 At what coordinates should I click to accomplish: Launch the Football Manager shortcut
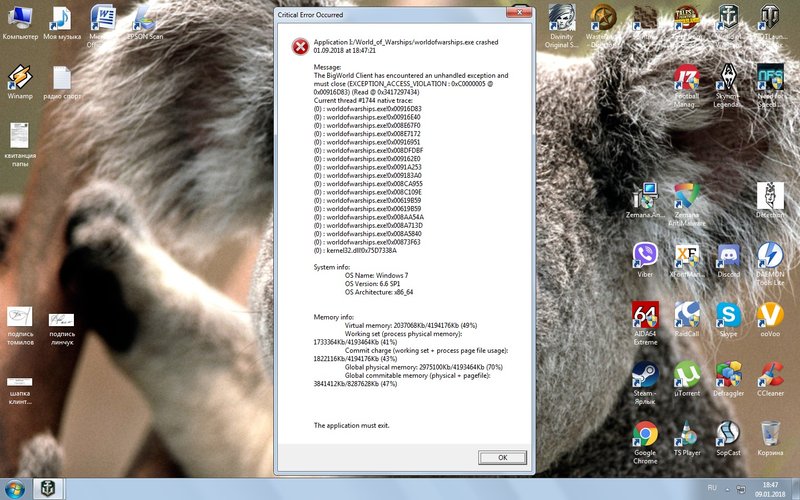(x=686, y=86)
